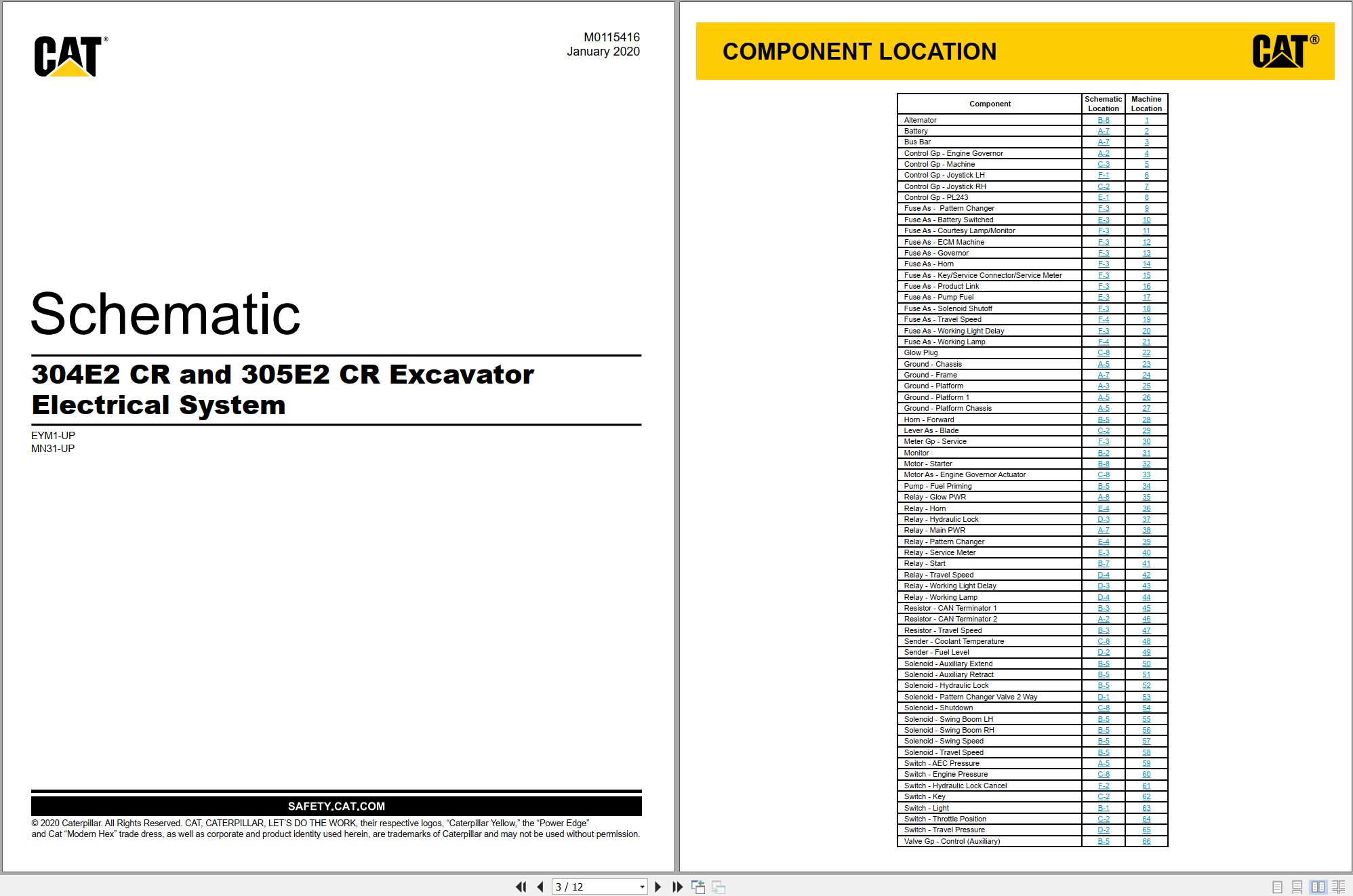Click the document number M0115416

click(x=611, y=37)
